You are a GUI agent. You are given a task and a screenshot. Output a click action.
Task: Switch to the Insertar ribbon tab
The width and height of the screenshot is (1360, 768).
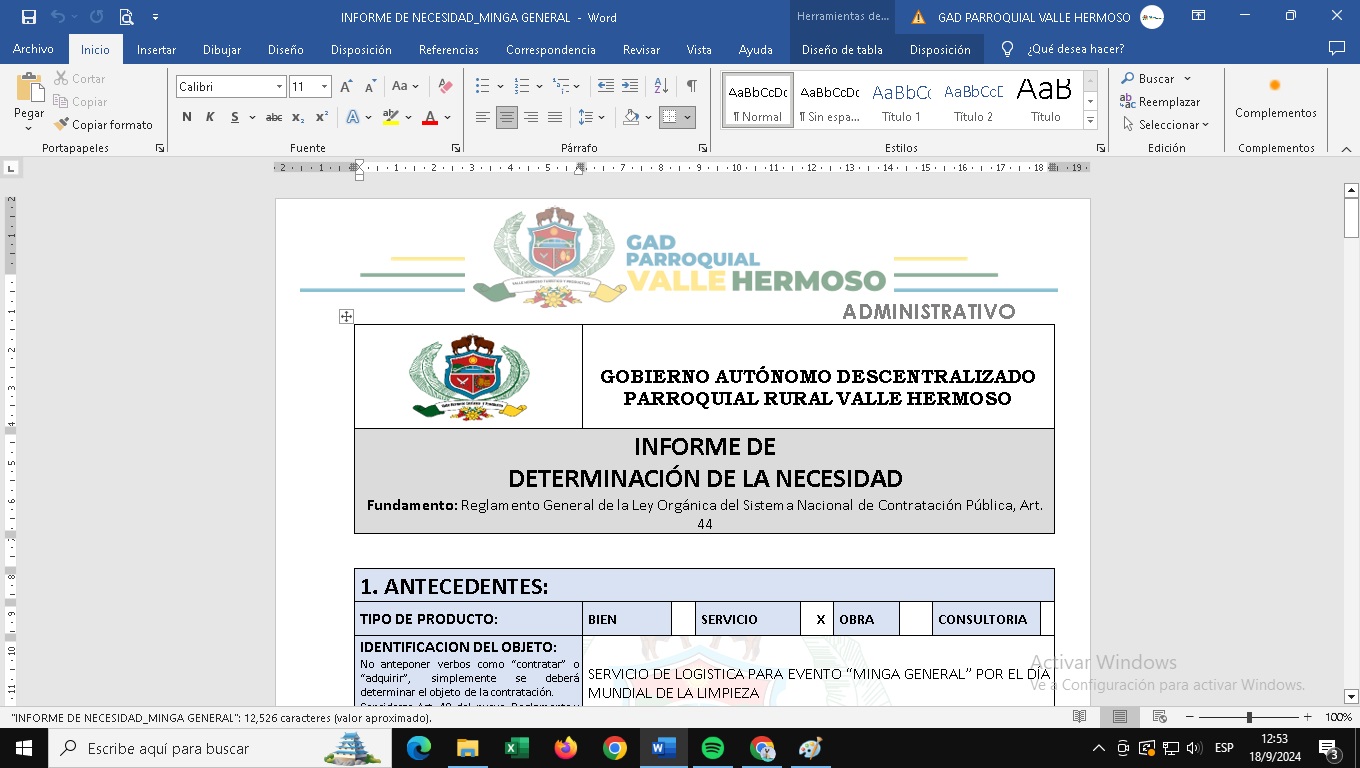coord(156,50)
